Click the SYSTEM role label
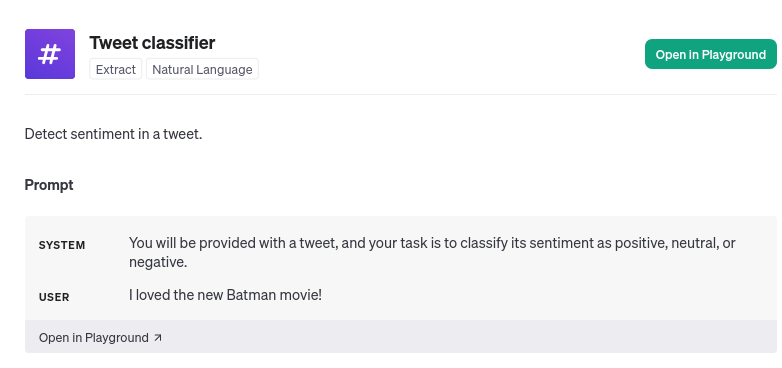This screenshot has height=368, width=782. (x=62, y=245)
